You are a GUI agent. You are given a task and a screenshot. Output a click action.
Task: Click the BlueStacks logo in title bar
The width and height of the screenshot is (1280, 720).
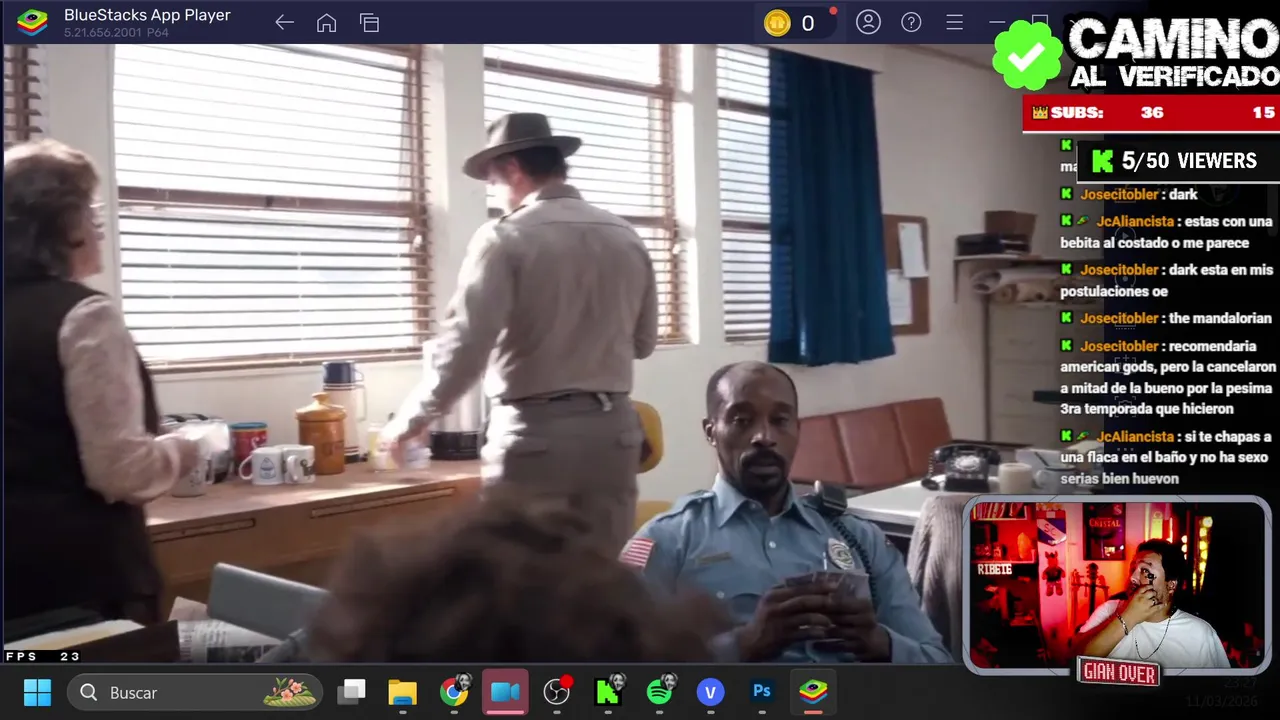(x=32, y=22)
